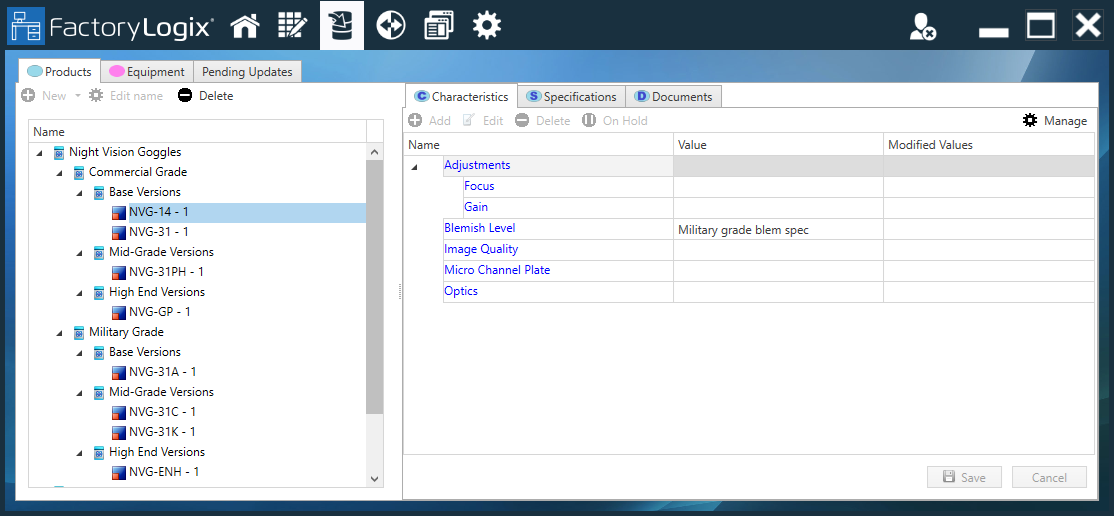Screen dimensions: 1114x516
Task: Click Edit name in products toolbar
Action: click(x=125, y=95)
